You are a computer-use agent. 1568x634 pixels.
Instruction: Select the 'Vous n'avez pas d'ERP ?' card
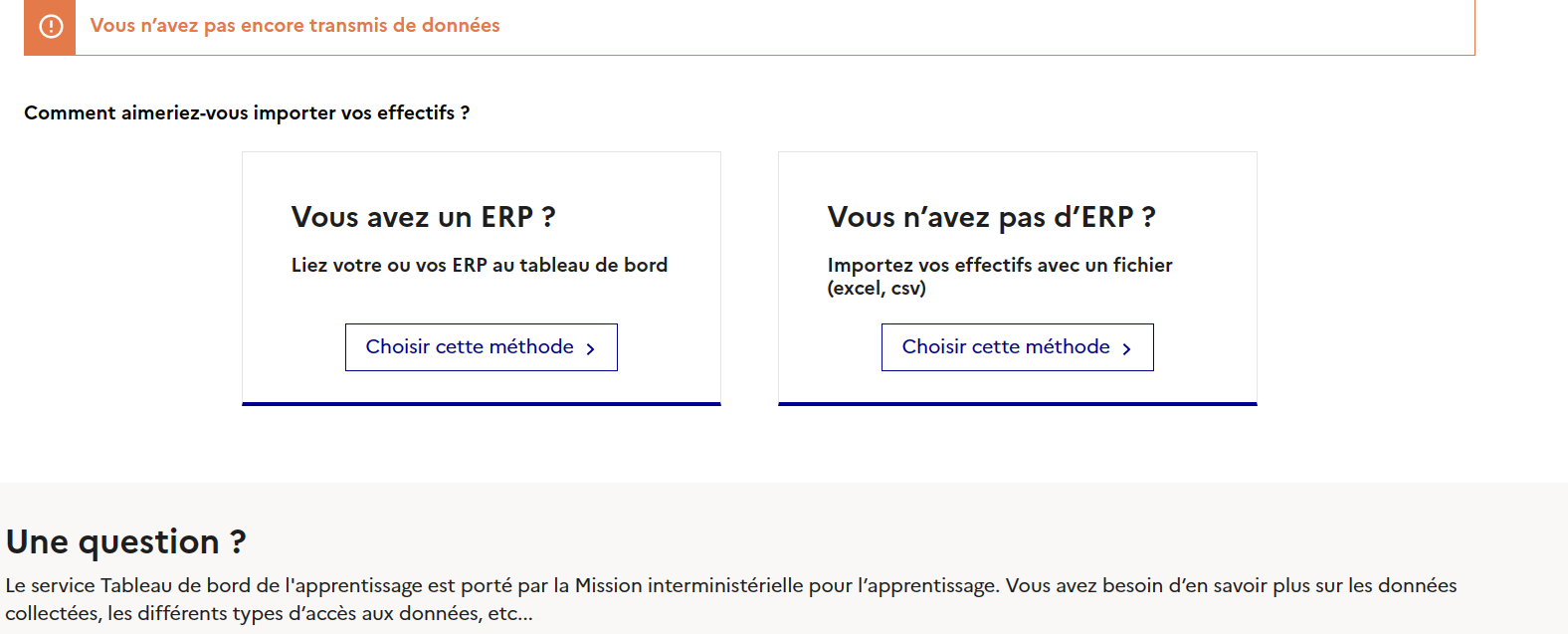pos(1017,277)
